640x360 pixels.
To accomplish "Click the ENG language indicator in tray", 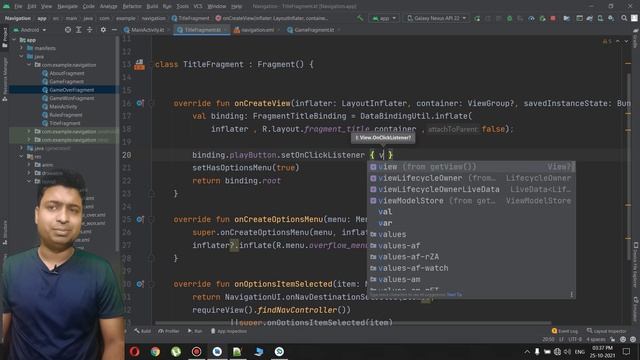I will (580, 351).
